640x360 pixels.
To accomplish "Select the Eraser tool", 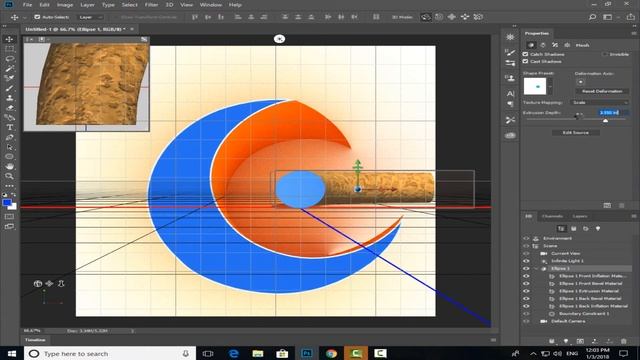I will click(x=9, y=108).
